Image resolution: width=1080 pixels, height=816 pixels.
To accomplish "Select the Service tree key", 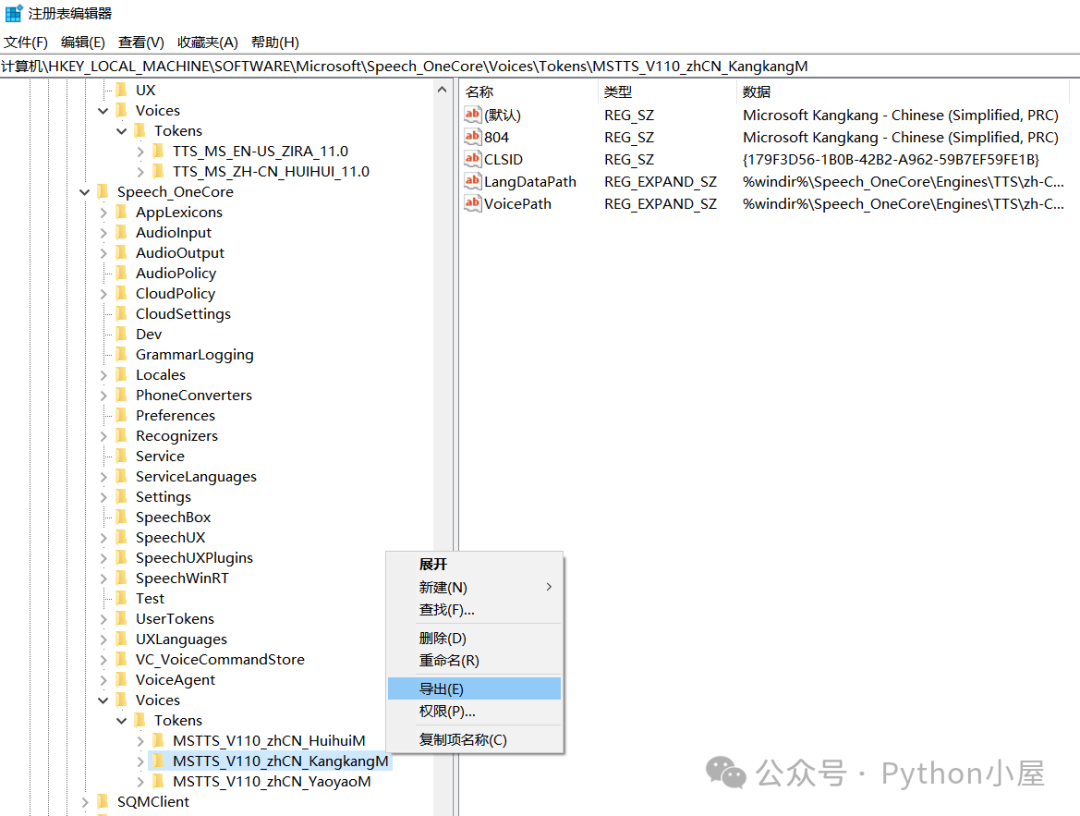I will point(160,456).
